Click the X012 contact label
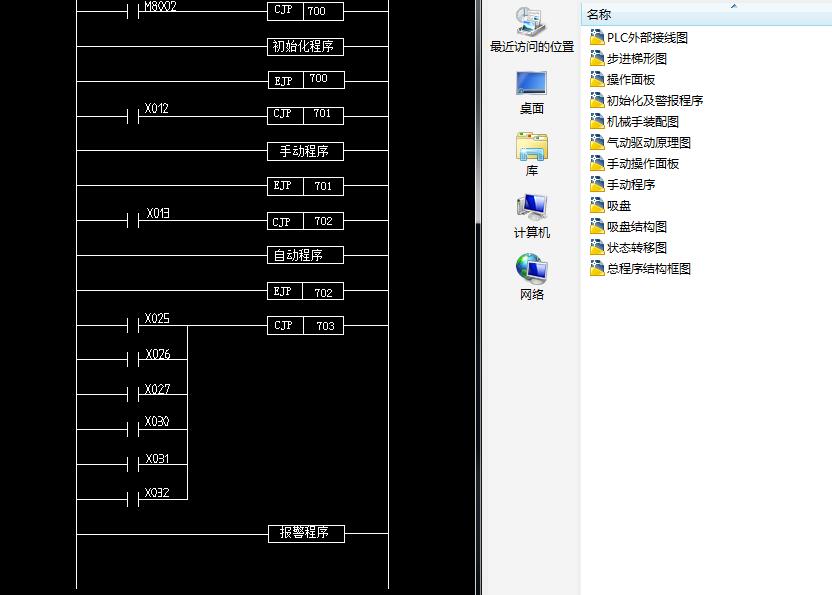 click(x=157, y=108)
